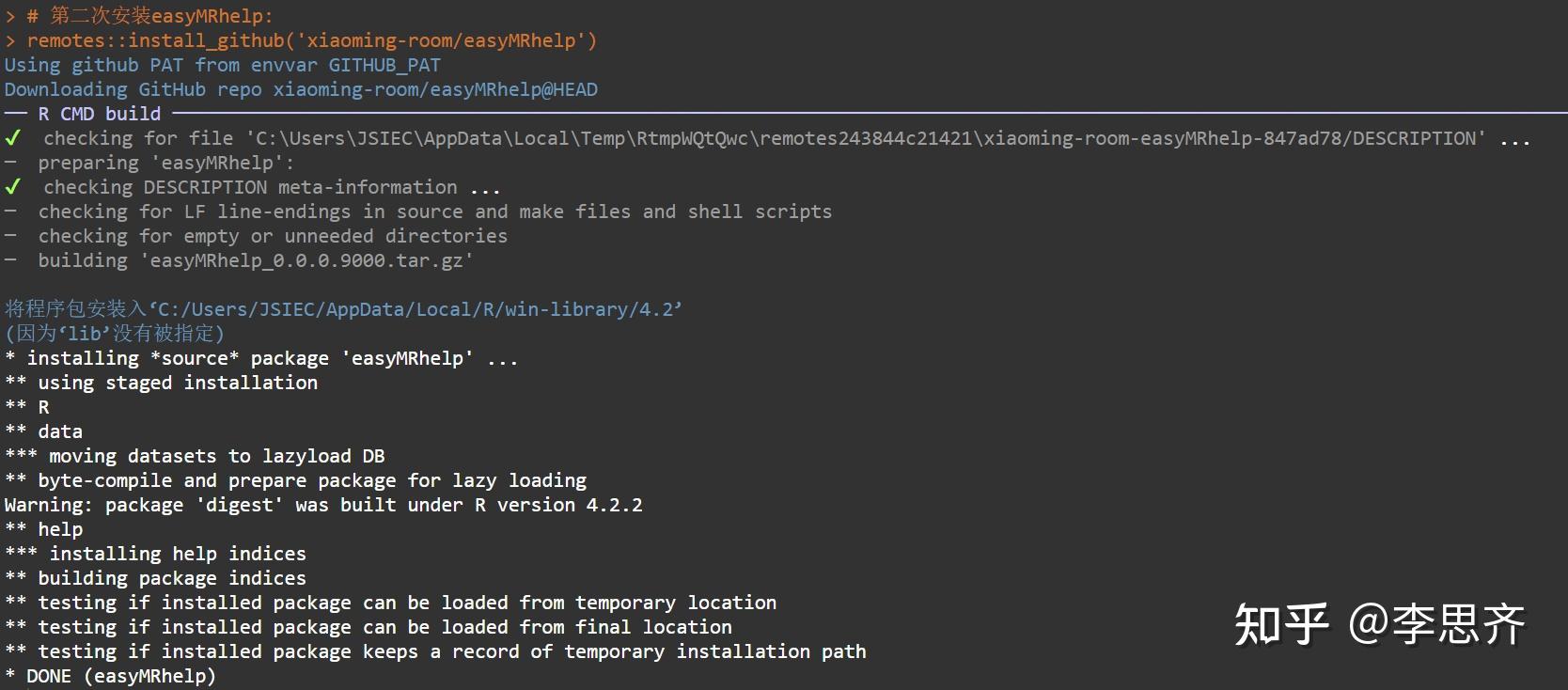Click the Zhihu watermark logo text

coord(1281,624)
